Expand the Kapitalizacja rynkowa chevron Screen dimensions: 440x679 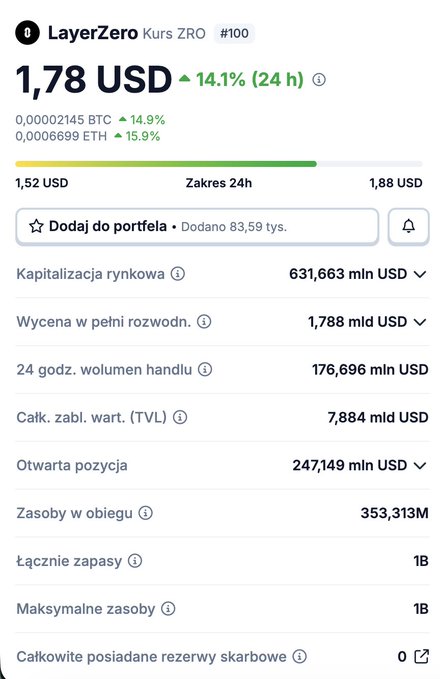click(x=420, y=274)
